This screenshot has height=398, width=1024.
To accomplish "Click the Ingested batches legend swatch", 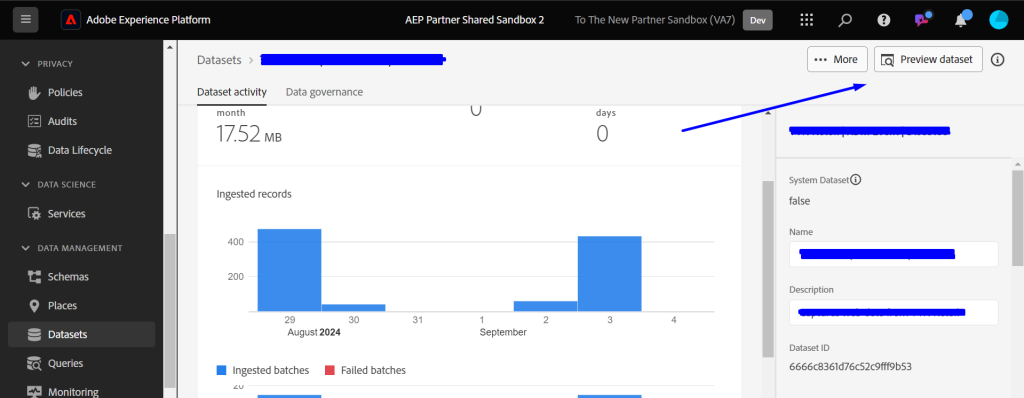I will (221, 371).
